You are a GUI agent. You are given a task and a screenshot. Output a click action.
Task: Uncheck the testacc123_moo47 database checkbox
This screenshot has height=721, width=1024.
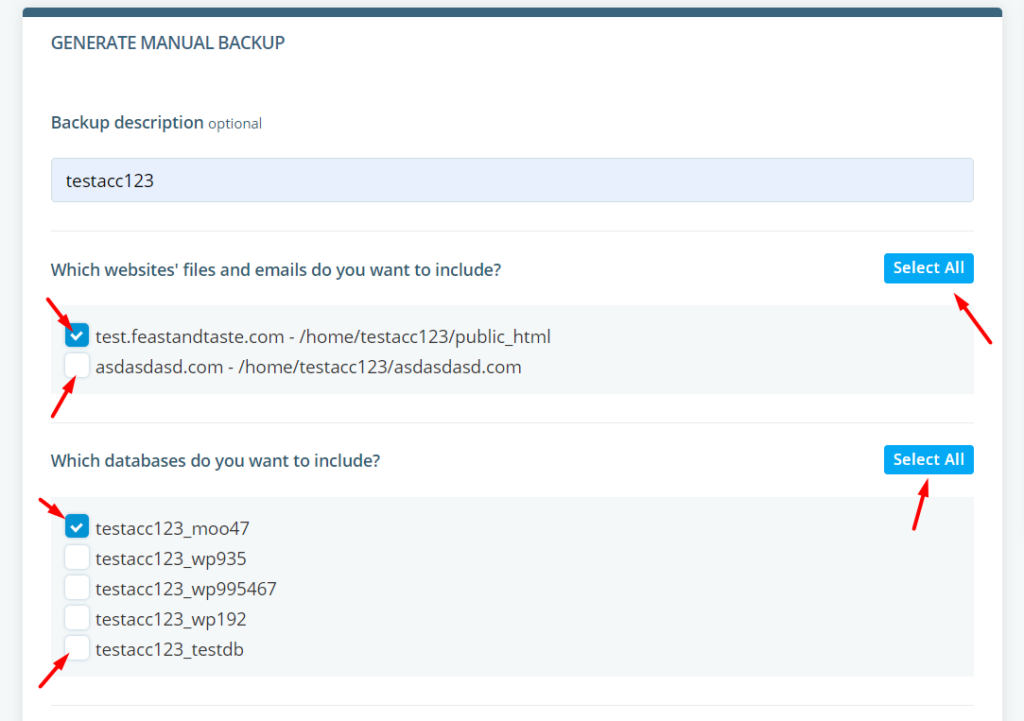tap(77, 527)
